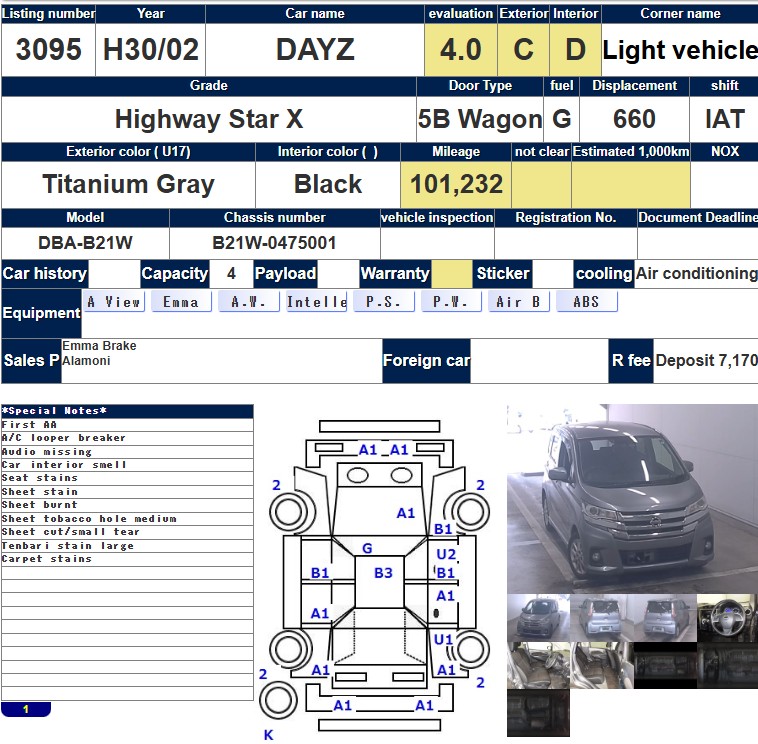Click the grade Highway Star X
758x744 pixels.
(x=209, y=119)
